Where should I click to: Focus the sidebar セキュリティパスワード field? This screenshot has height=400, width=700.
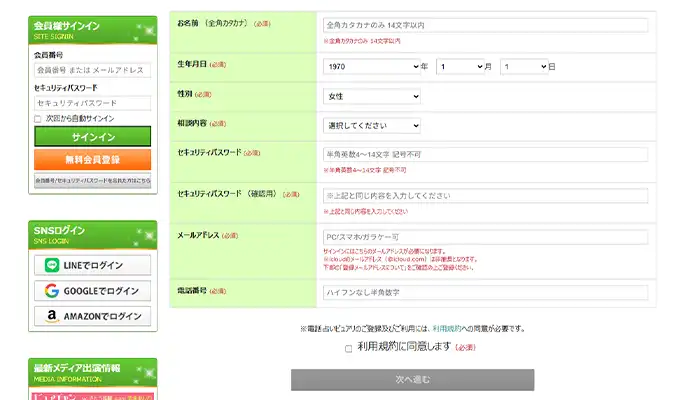[92, 103]
